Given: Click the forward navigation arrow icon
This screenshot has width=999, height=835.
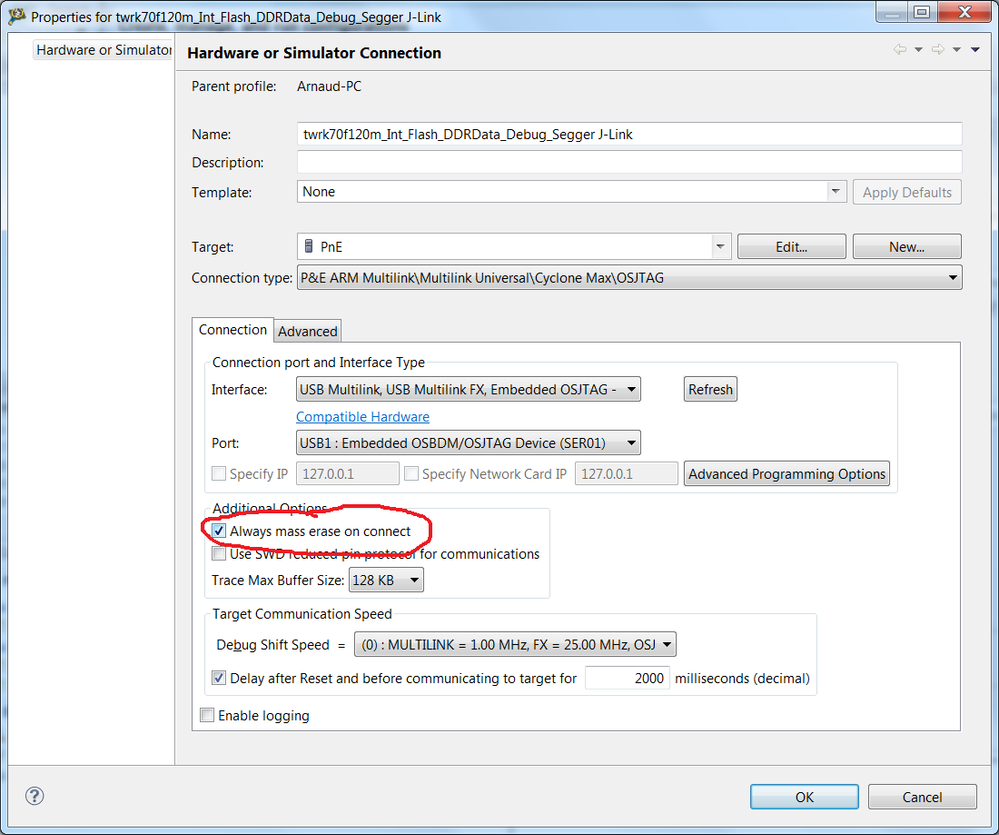Looking at the screenshot, I should [938, 49].
